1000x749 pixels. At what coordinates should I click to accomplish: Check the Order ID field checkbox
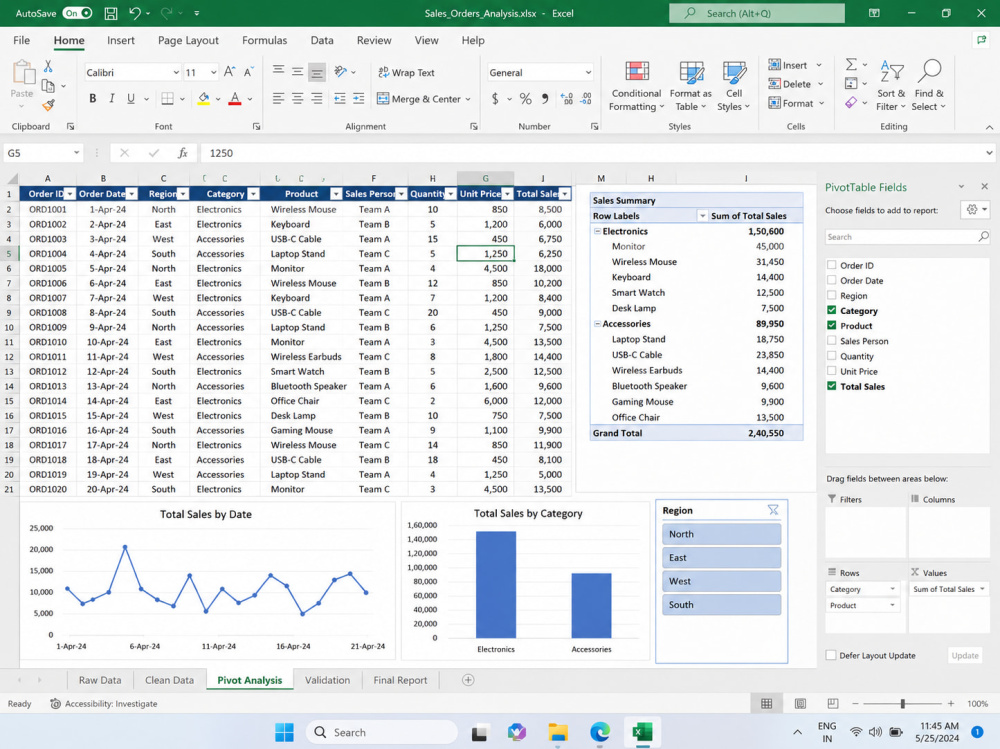click(832, 265)
